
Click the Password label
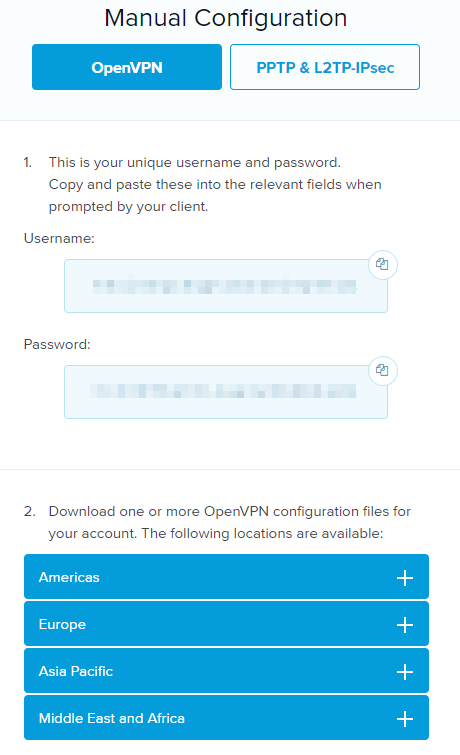pos(57,344)
